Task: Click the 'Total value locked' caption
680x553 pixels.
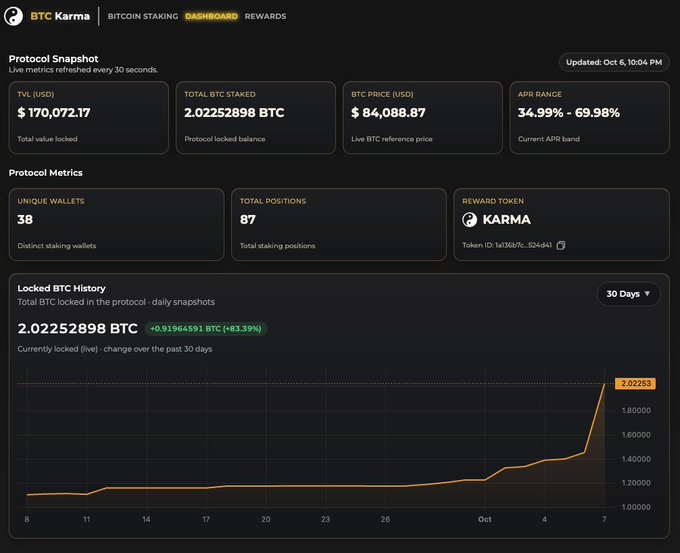Action: [x=47, y=139]
